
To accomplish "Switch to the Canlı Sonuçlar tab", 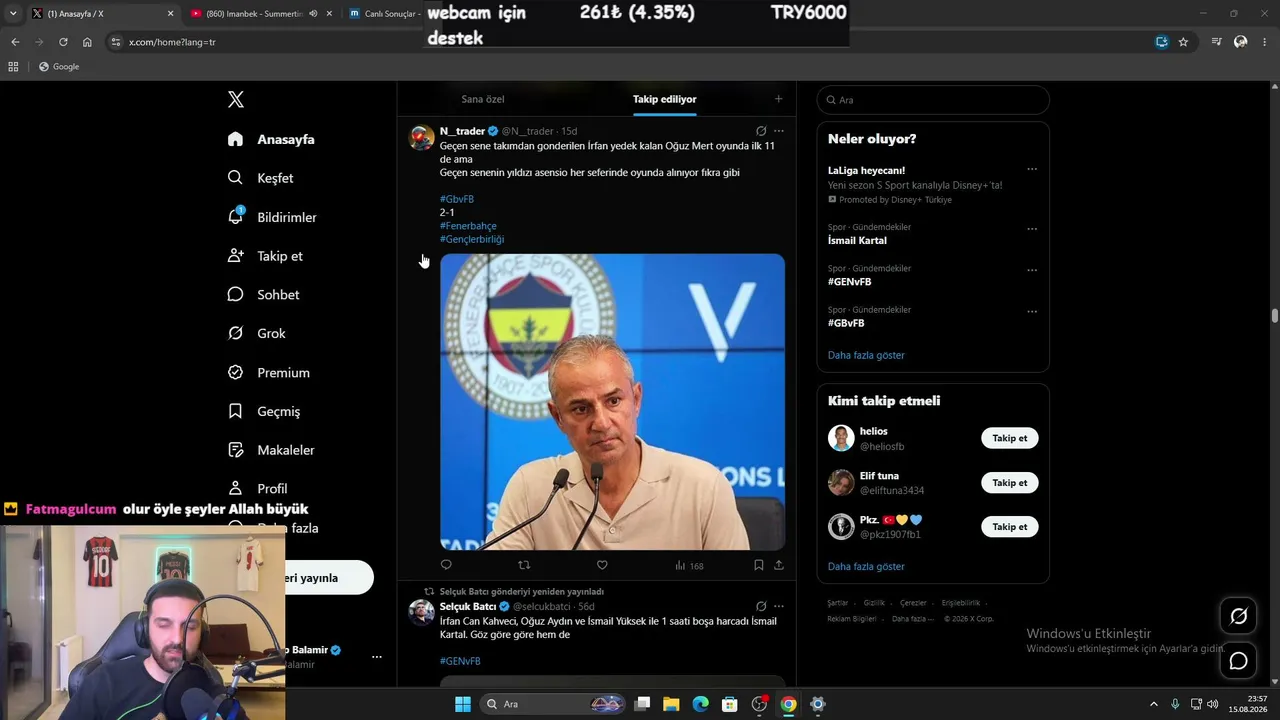I will (385, 14).
